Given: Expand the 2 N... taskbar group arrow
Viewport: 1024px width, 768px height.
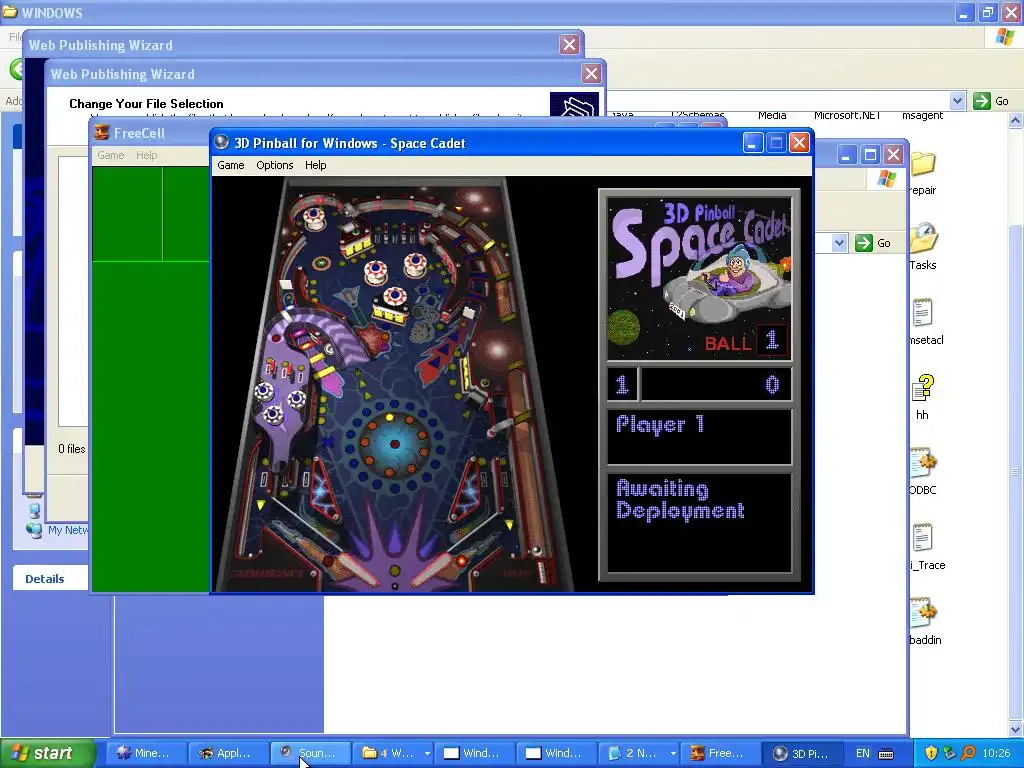Looking at the screenshot, I should click(673, 753).
